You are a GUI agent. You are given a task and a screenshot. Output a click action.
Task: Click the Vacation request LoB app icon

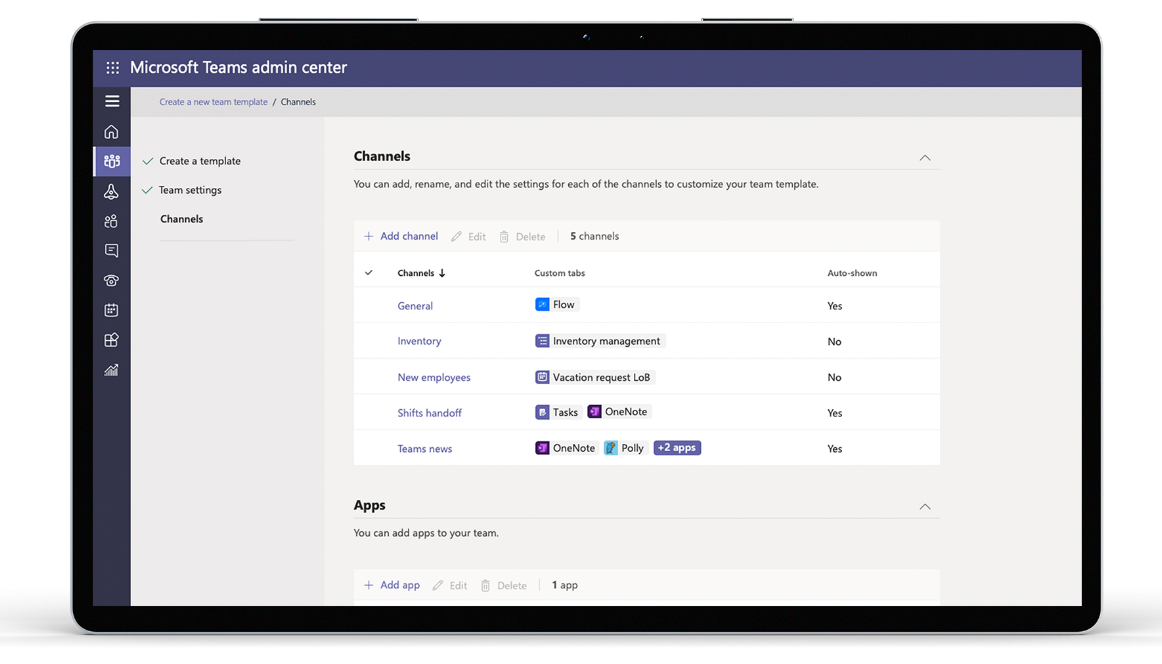click(x=542, y=377)
